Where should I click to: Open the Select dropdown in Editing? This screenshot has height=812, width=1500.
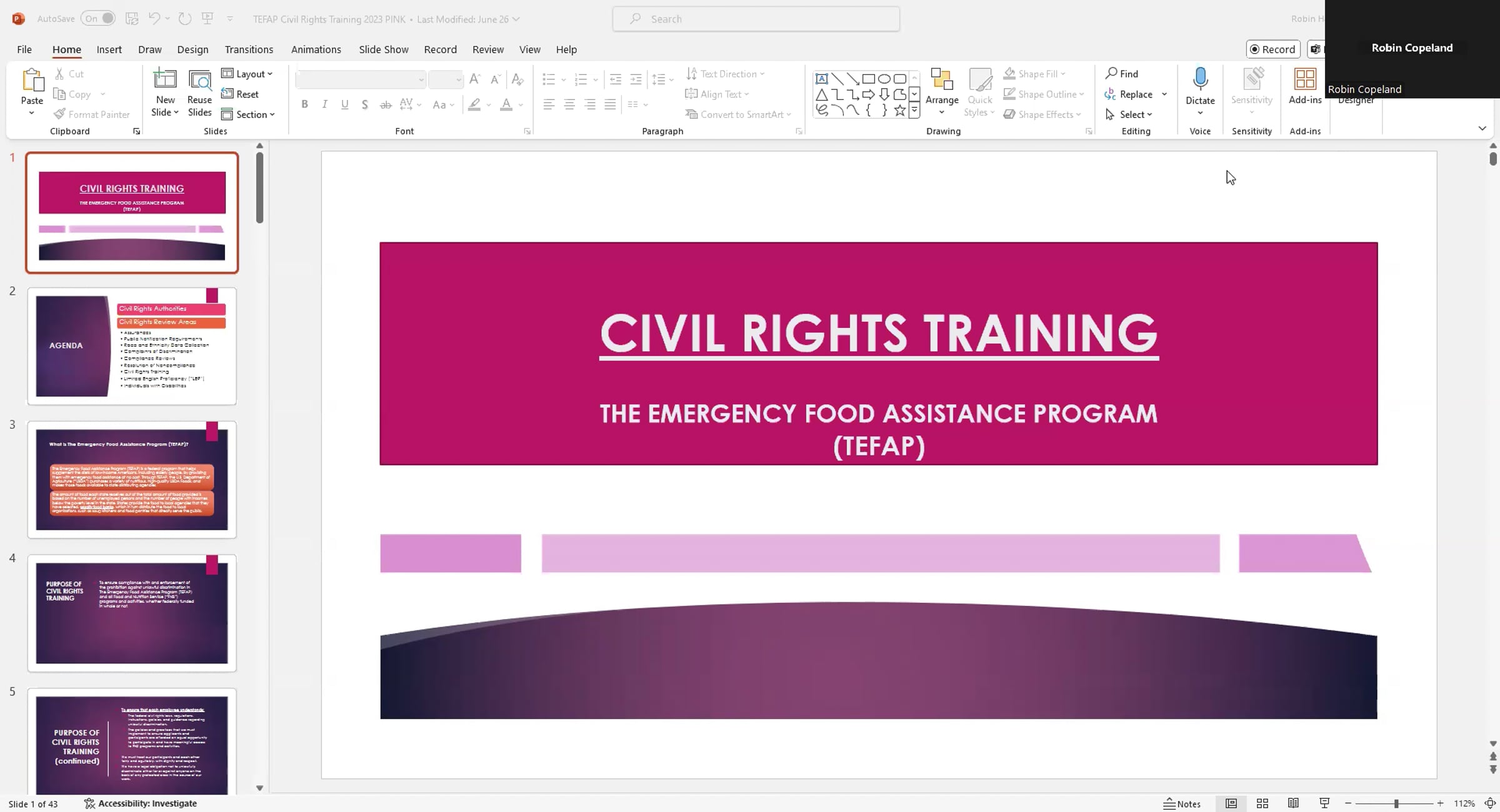pos(1129,114)
